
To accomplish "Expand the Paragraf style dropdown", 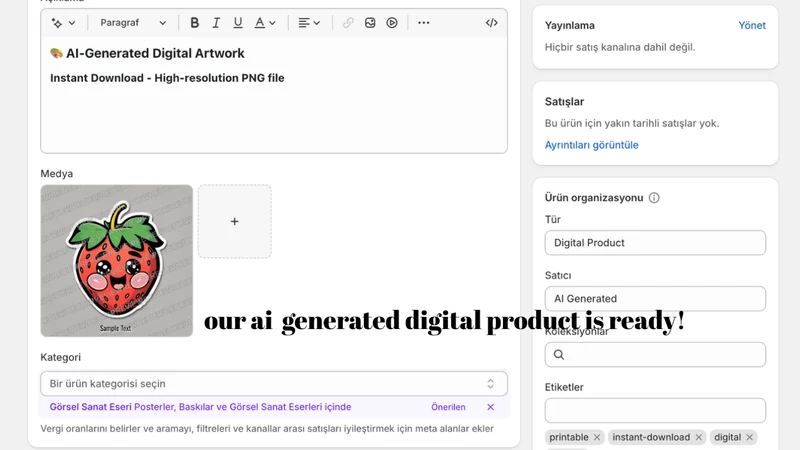I will click(133, 23).
